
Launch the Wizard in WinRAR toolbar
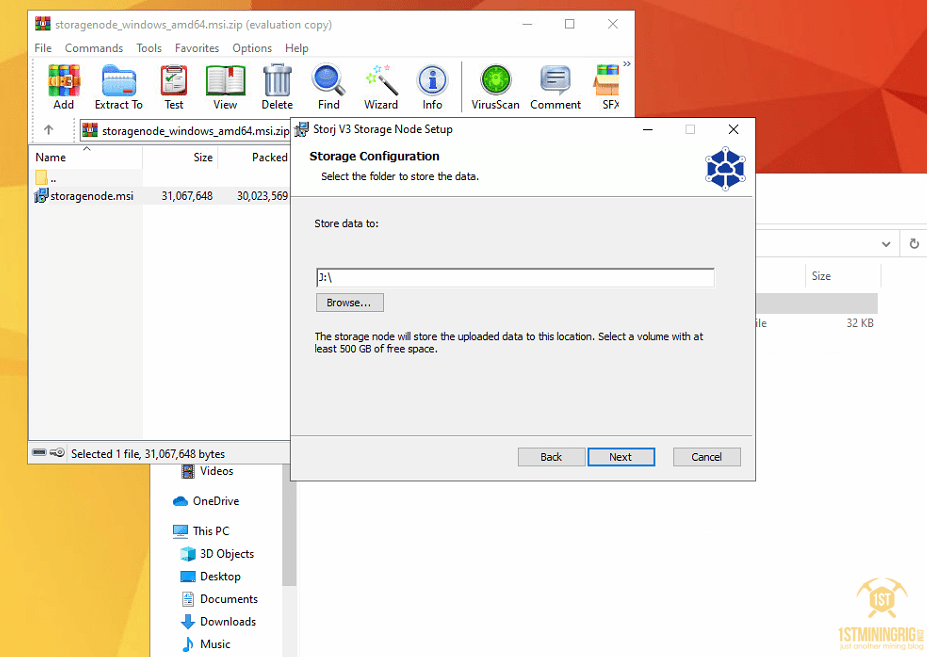[381, 87]
